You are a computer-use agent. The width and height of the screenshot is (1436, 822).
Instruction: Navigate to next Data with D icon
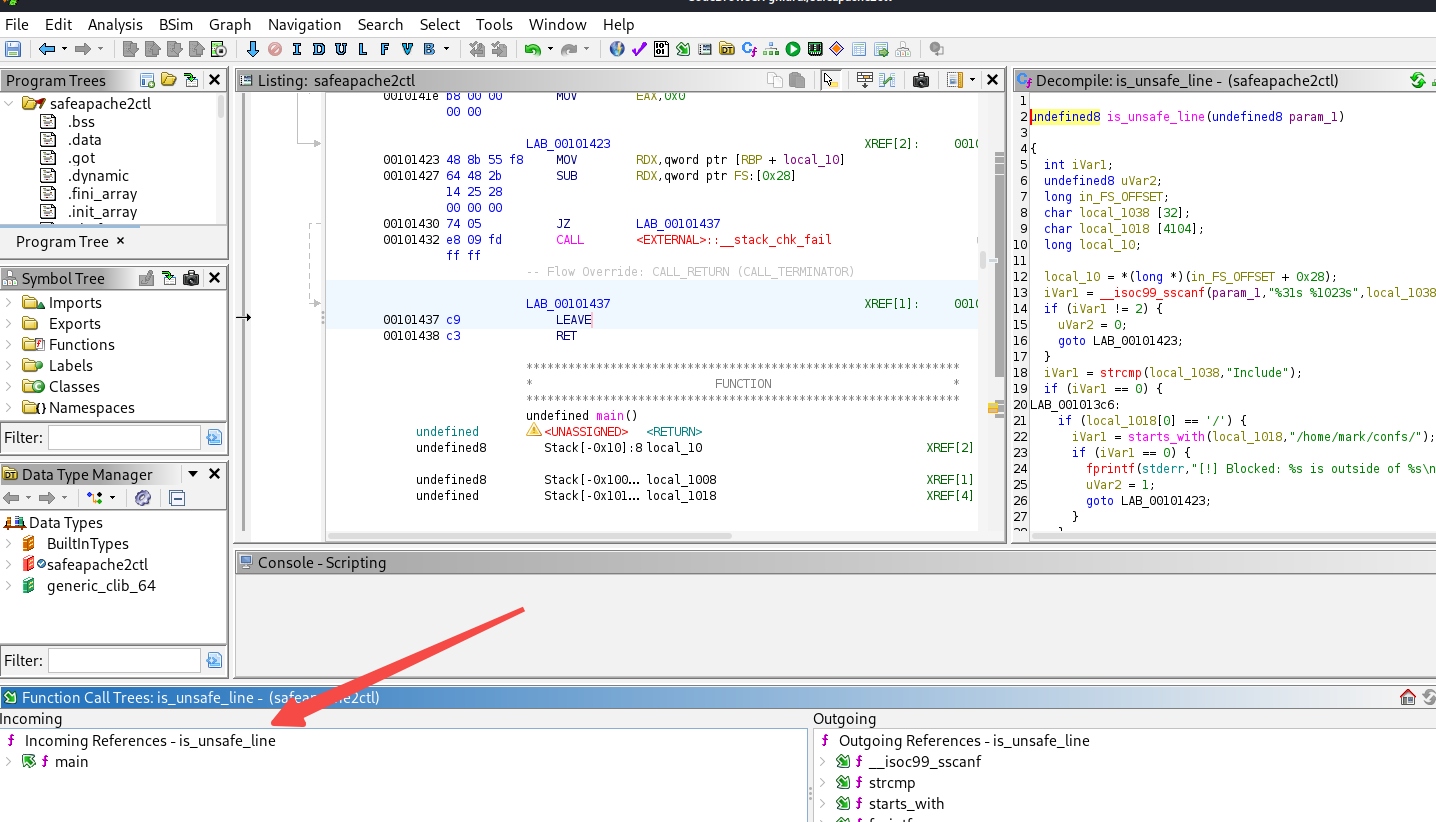tap(318, 49)
